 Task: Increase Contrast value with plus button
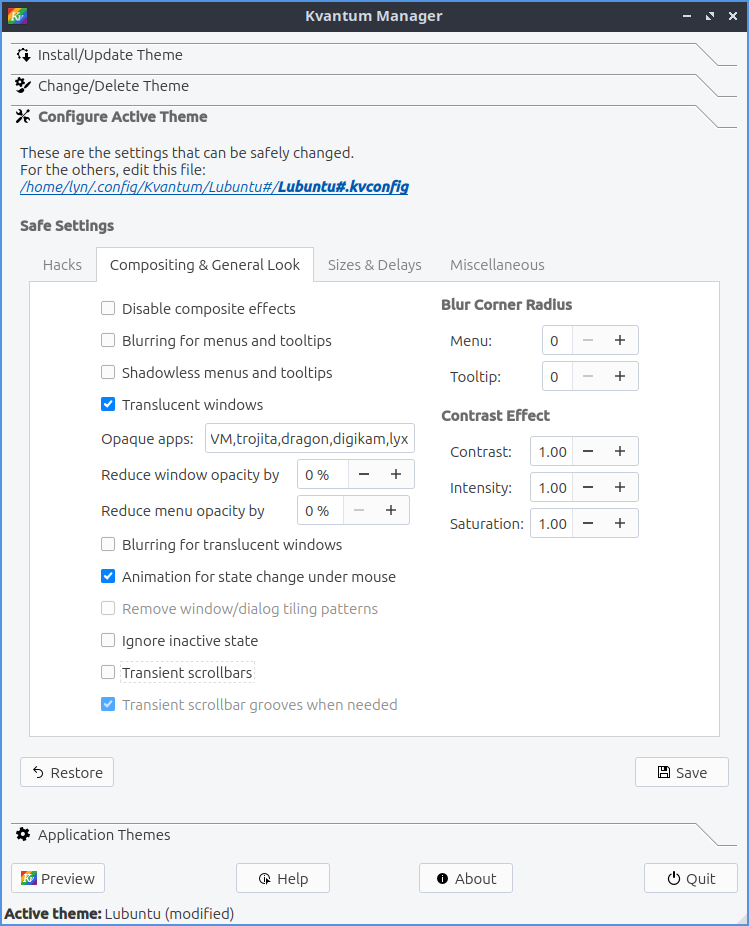pos(620,451)
